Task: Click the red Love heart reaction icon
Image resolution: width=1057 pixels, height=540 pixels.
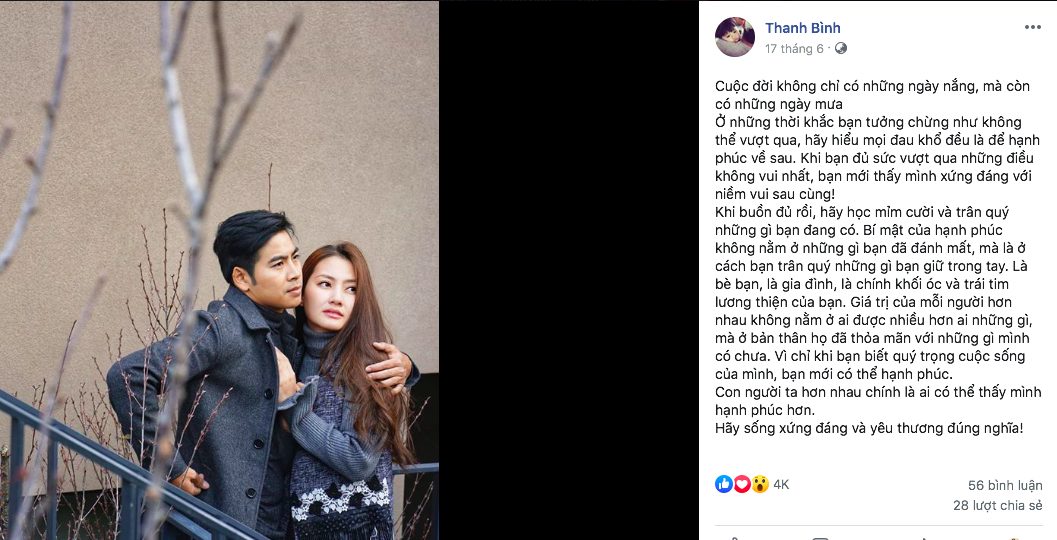Action: 742,484
